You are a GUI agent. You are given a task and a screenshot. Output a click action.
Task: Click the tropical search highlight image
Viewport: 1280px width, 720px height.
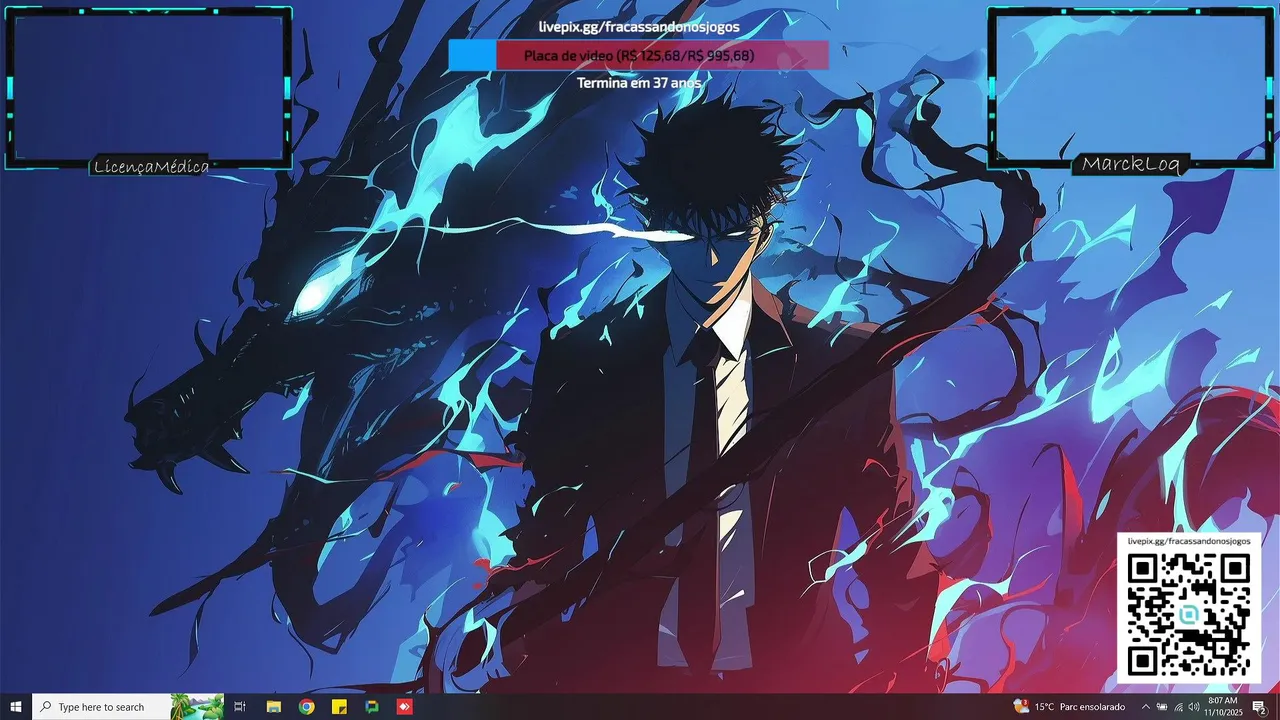tap(197, 707)
